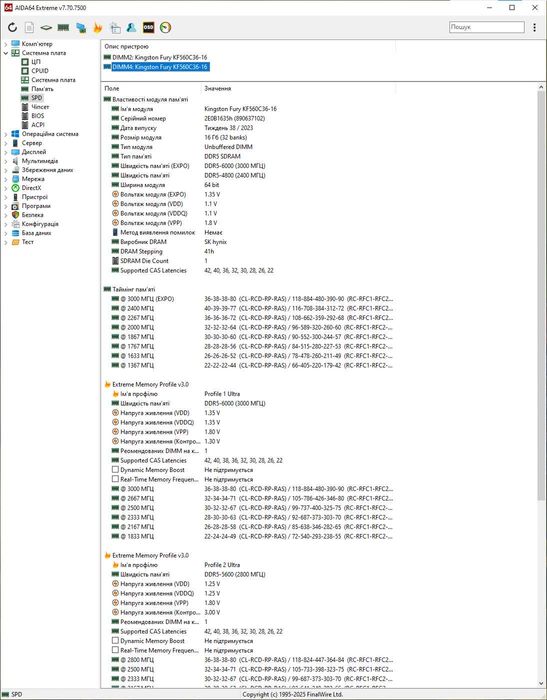Launch the flame stability test icon
This screenshot has width=547, height=700.
[x=98, y=27]
